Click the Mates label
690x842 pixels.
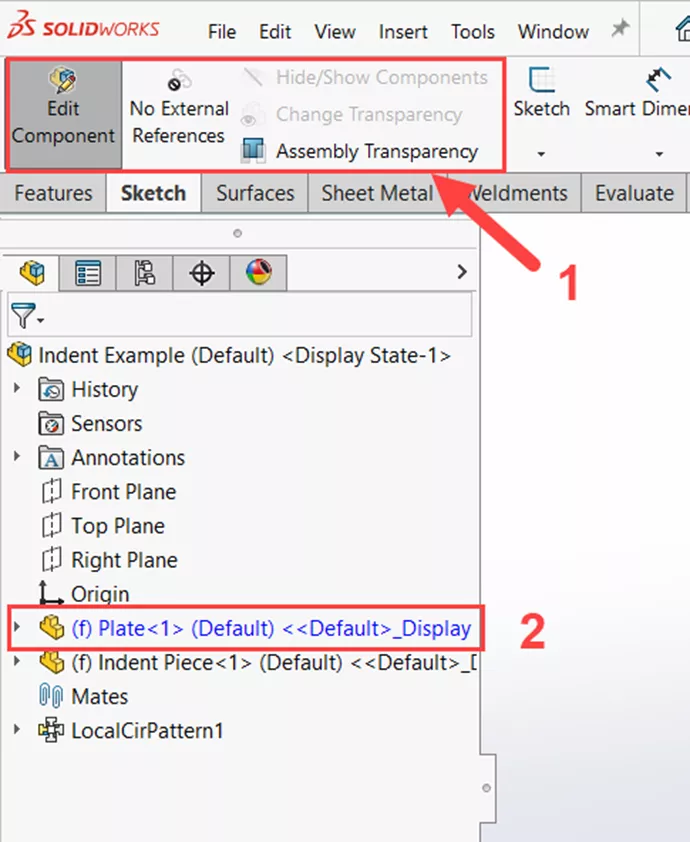coord(100,696)
